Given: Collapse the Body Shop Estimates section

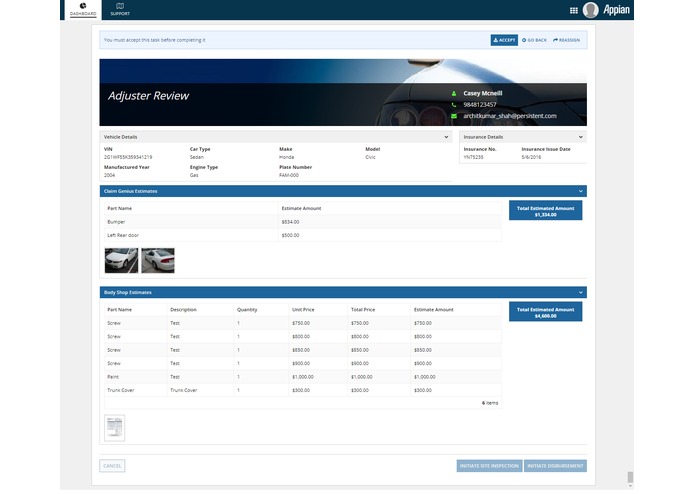Looking at the screenshot, I should 581,292.
